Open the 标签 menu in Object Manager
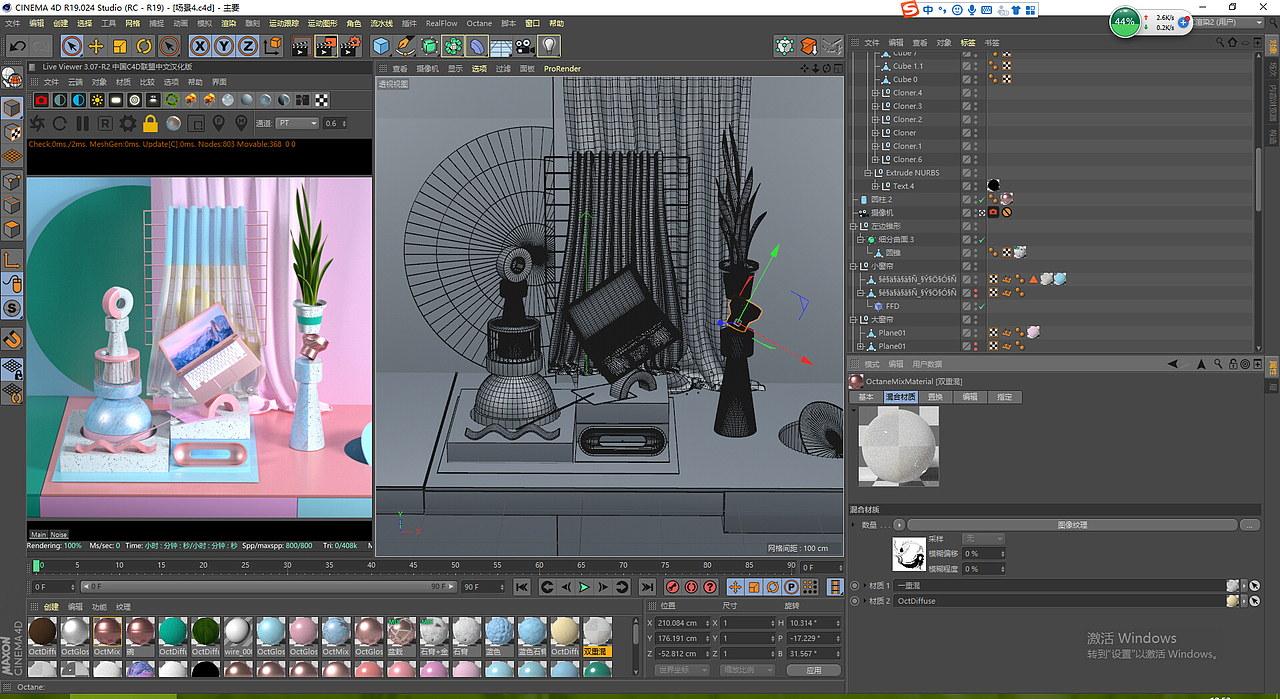1280x699 pixels. tap(967, 43)
